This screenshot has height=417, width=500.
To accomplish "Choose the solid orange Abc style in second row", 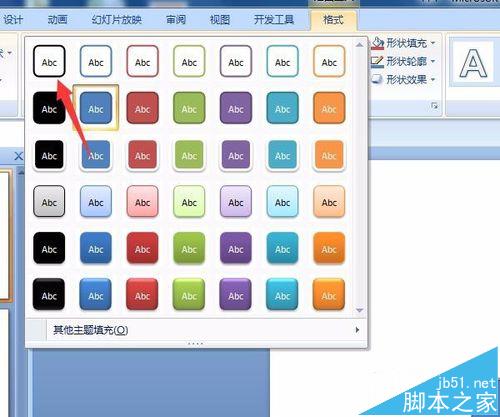I will point(329,108).
